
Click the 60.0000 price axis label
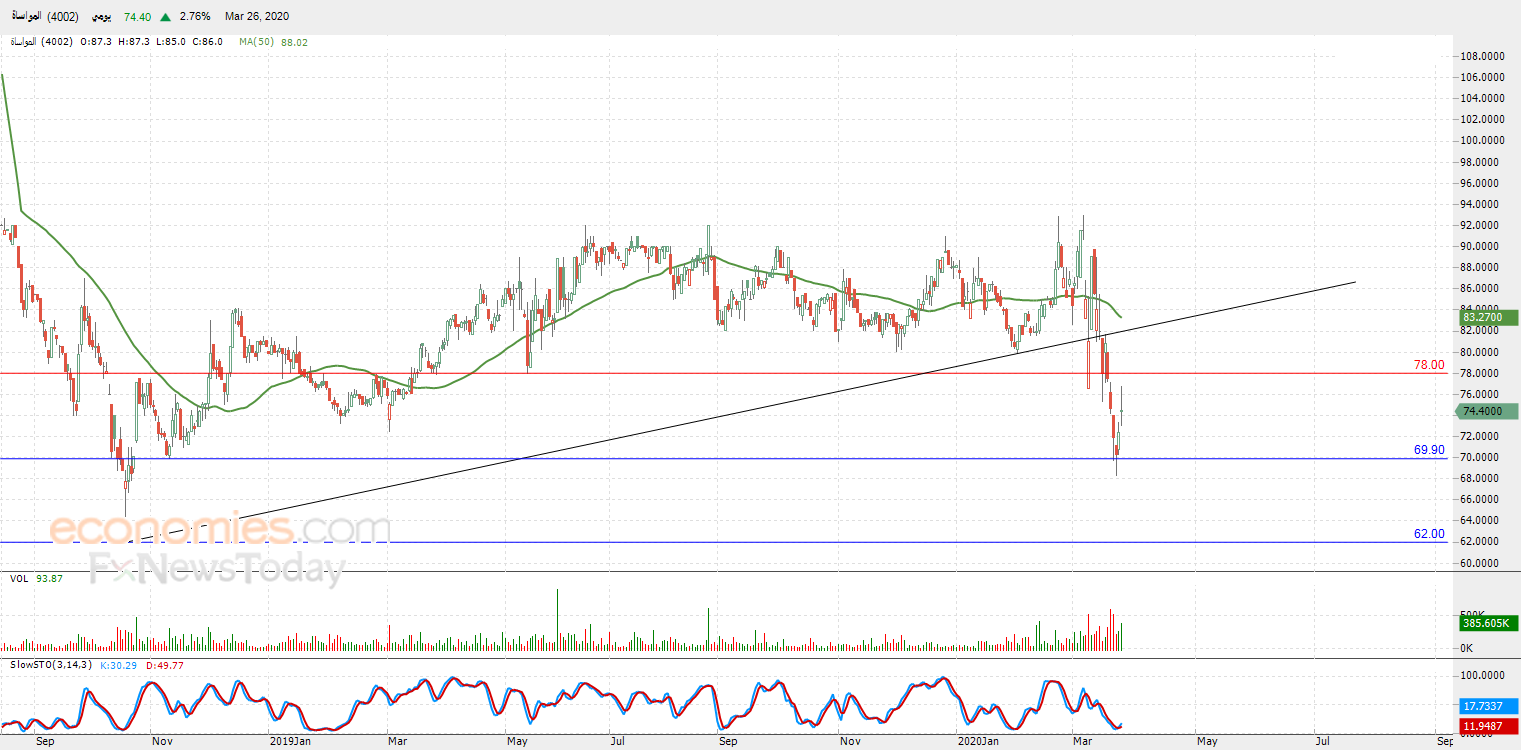tap(1481, 563)
